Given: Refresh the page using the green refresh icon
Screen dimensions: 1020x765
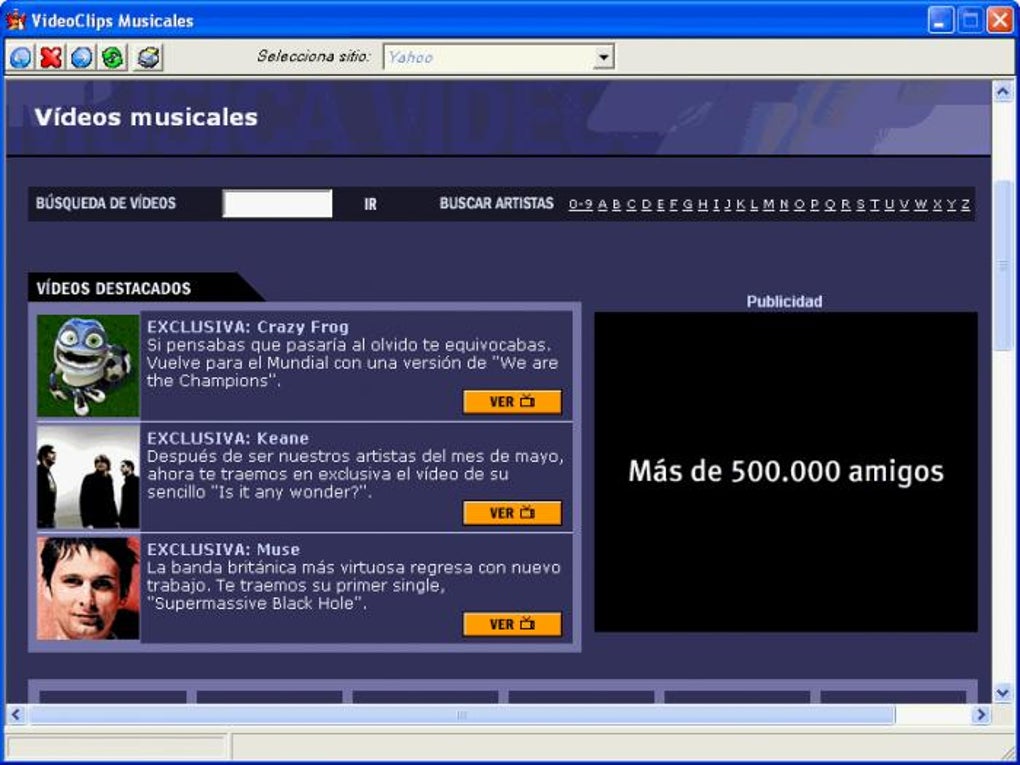Looking at the screenshot, I should [112, 58].
